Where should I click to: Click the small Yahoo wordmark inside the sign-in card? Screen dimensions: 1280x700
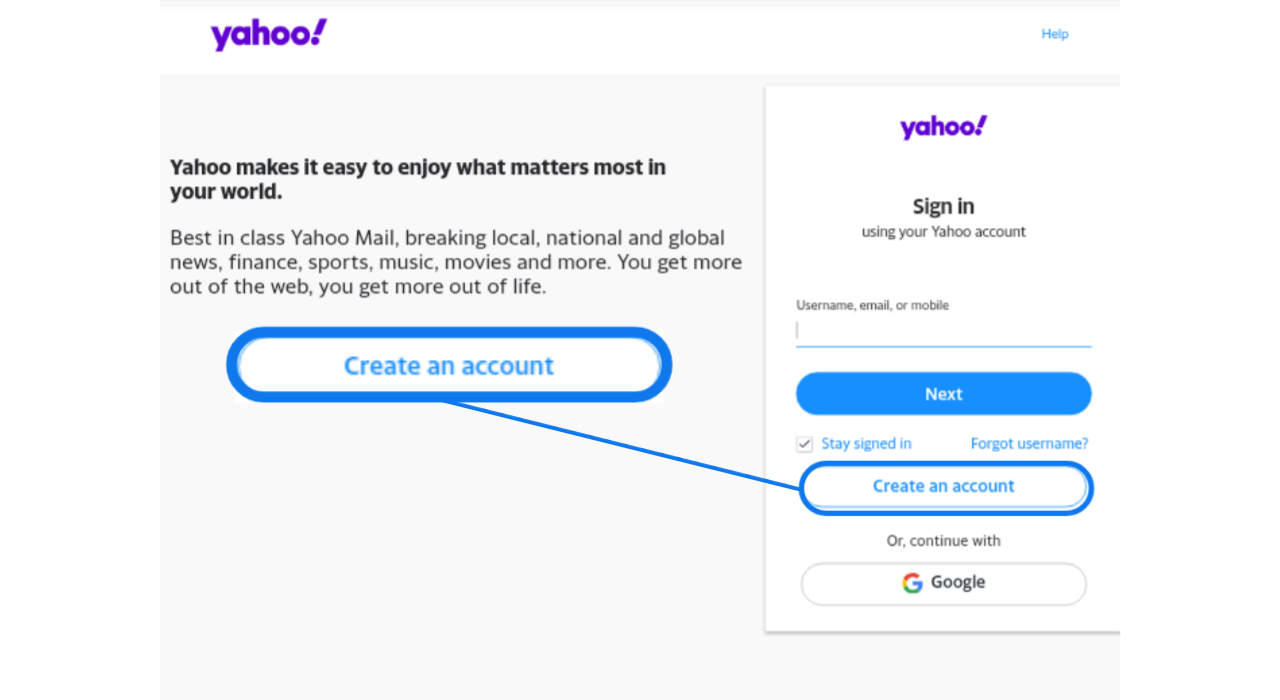(x=943, y=126)
